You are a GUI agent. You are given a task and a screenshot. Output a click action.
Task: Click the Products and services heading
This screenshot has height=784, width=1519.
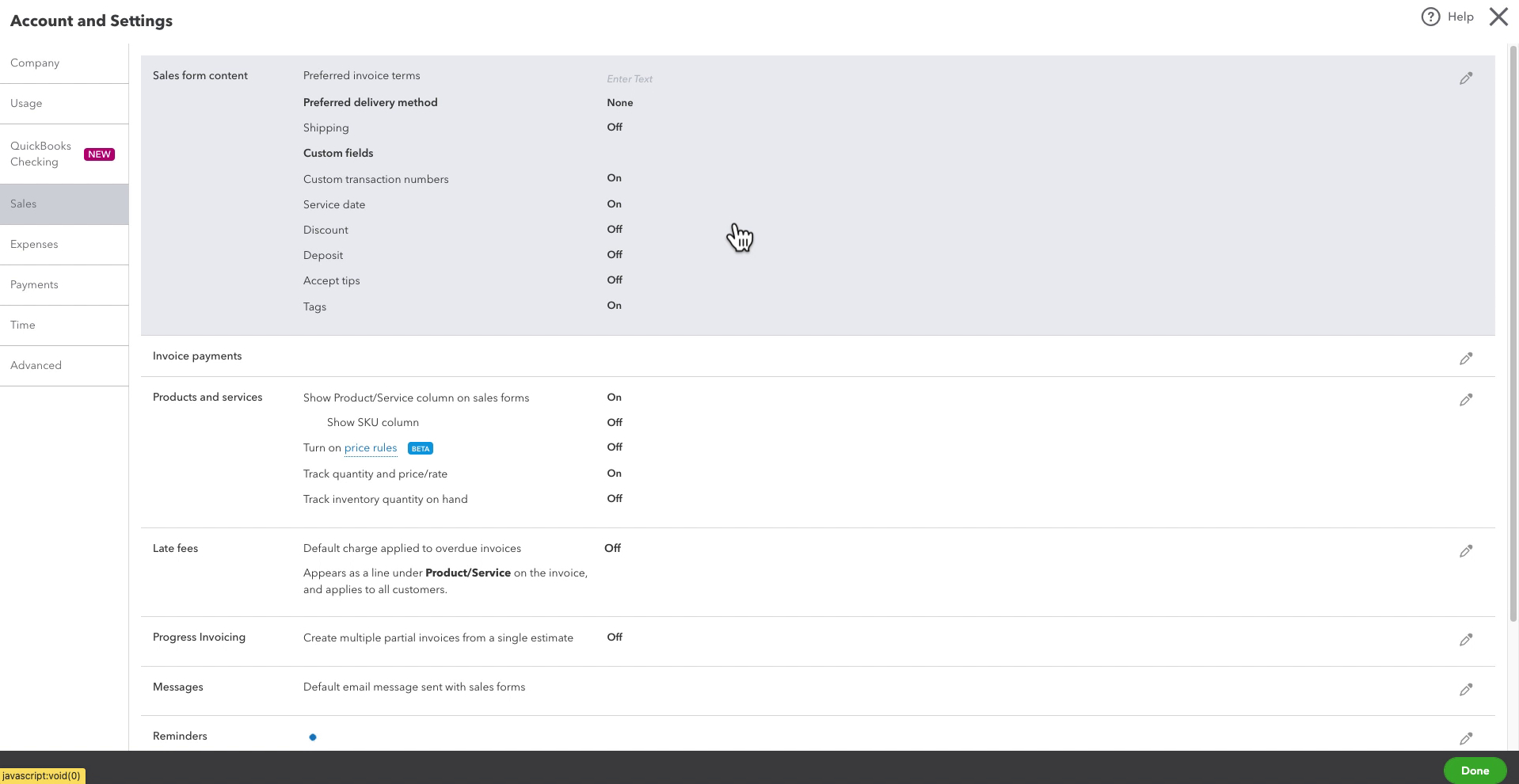pyautogui.click(x=207, y=398)
